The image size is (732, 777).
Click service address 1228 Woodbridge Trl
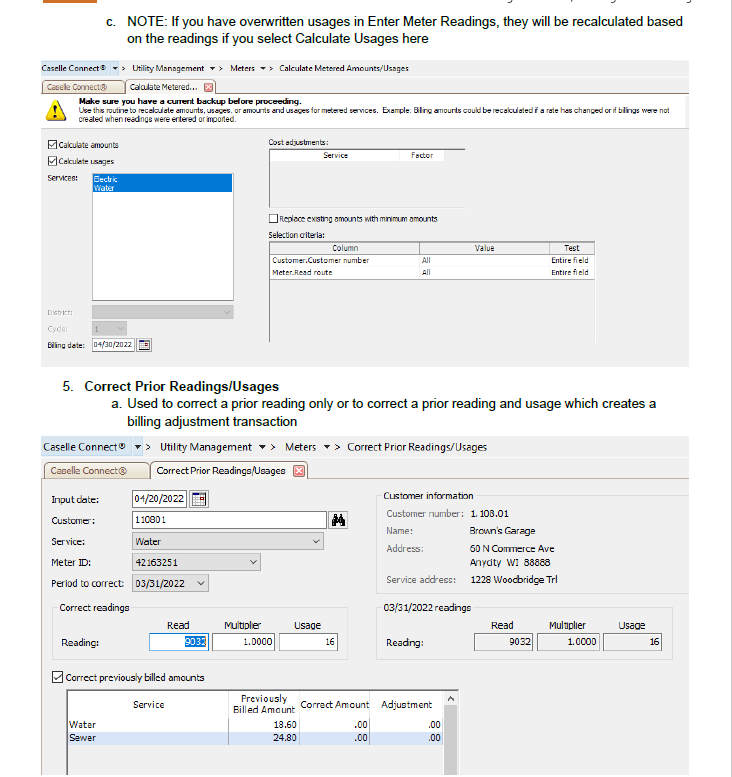pyautogui.click(x=513, y=579)
